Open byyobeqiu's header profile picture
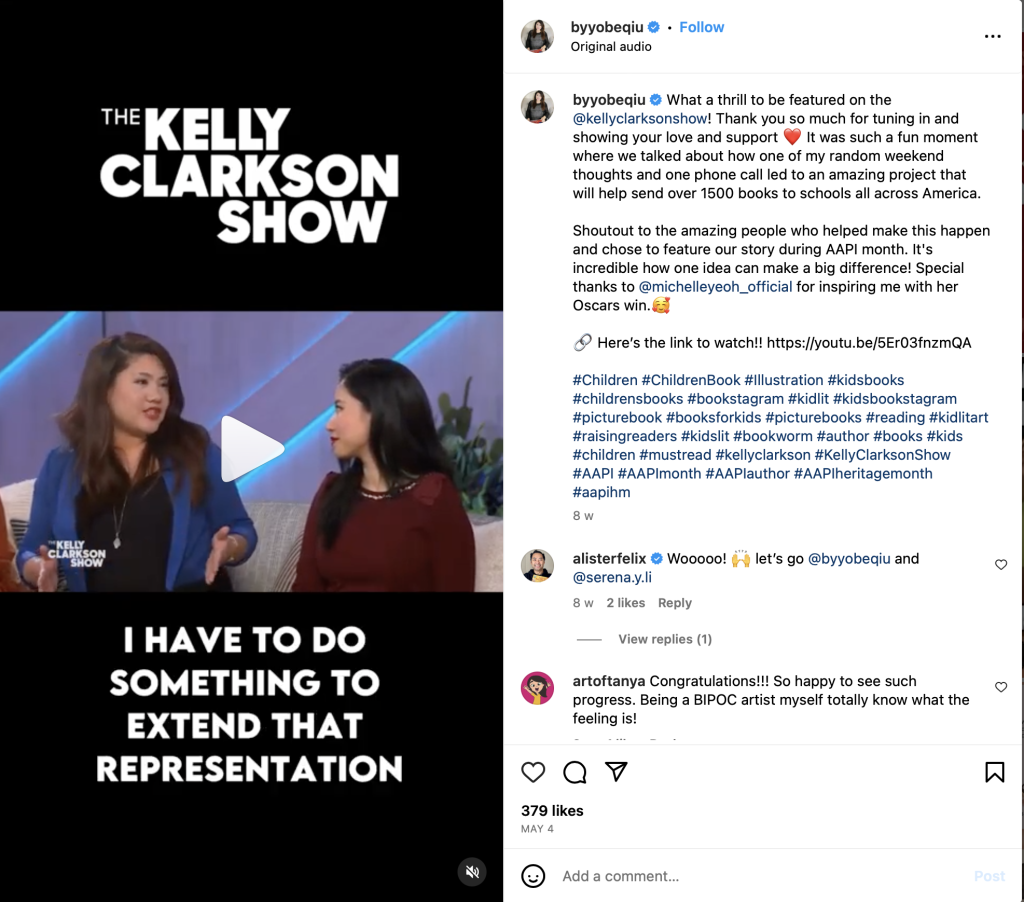Viewport: 1024px width, 902px height. click(x=537, y=36)
